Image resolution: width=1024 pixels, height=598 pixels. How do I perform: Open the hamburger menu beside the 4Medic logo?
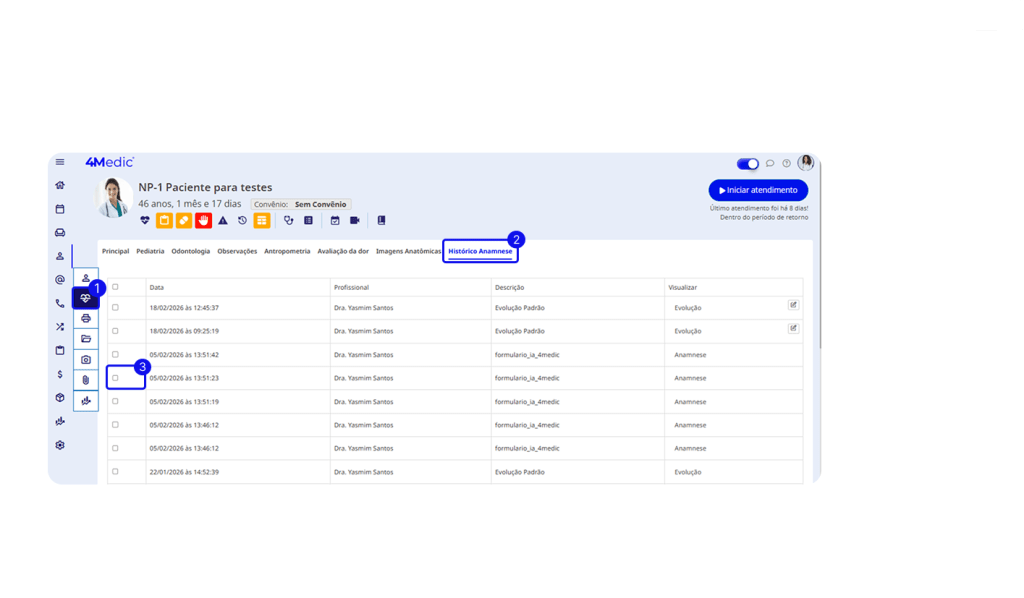tap(60, 163)
